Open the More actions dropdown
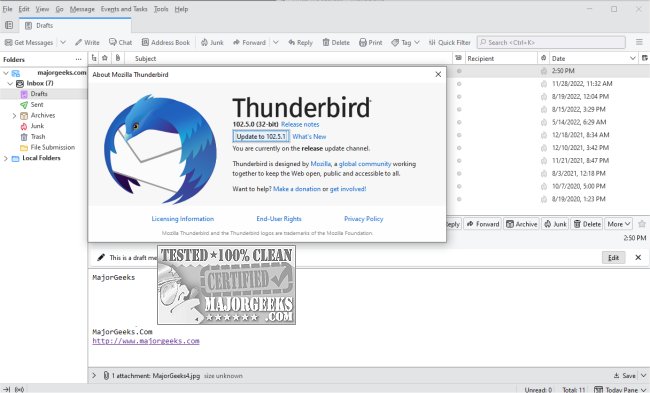 pos(618,224)
